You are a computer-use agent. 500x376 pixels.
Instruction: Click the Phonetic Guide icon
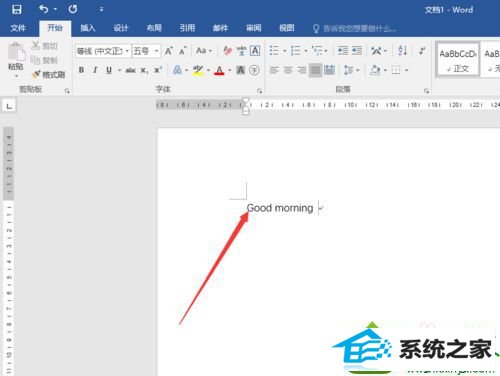tap(241, 51)
